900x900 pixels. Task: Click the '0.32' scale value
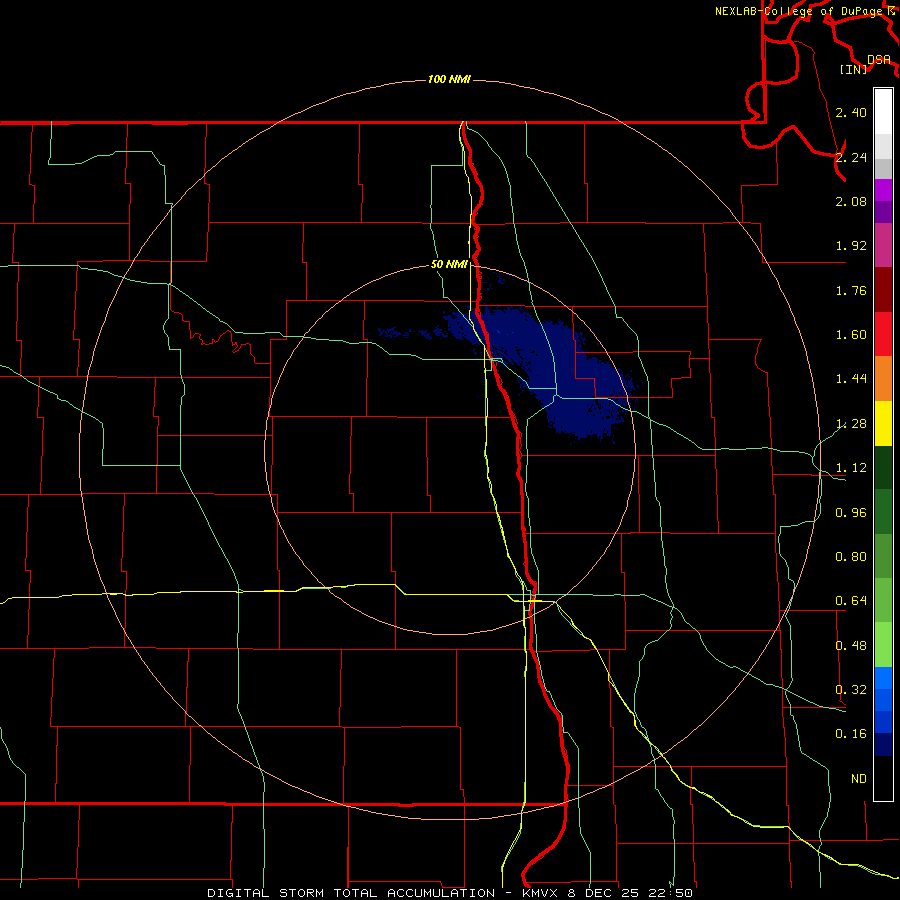851,690
